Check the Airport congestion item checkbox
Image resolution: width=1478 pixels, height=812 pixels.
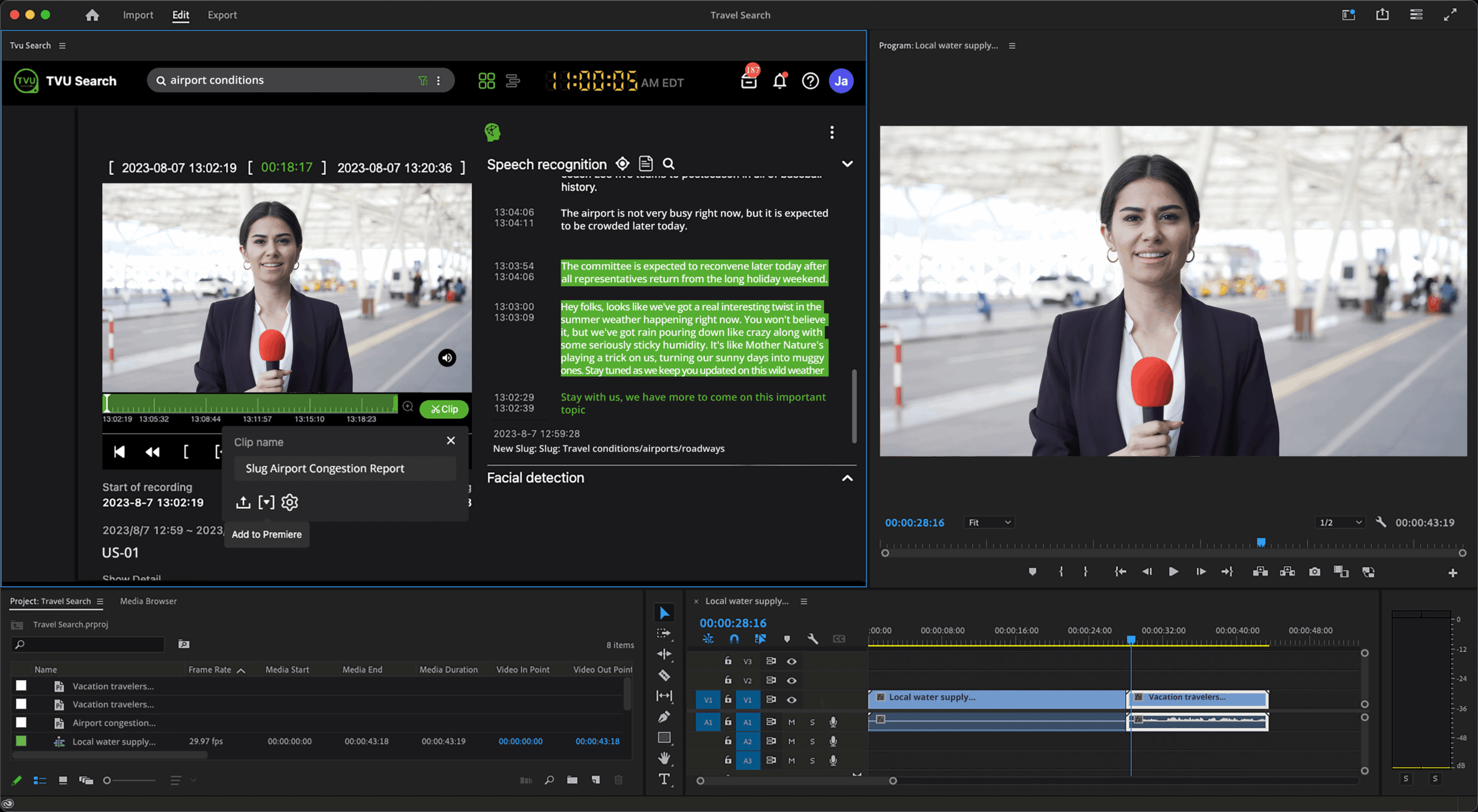pyautogui.click(x=21, y=723)
